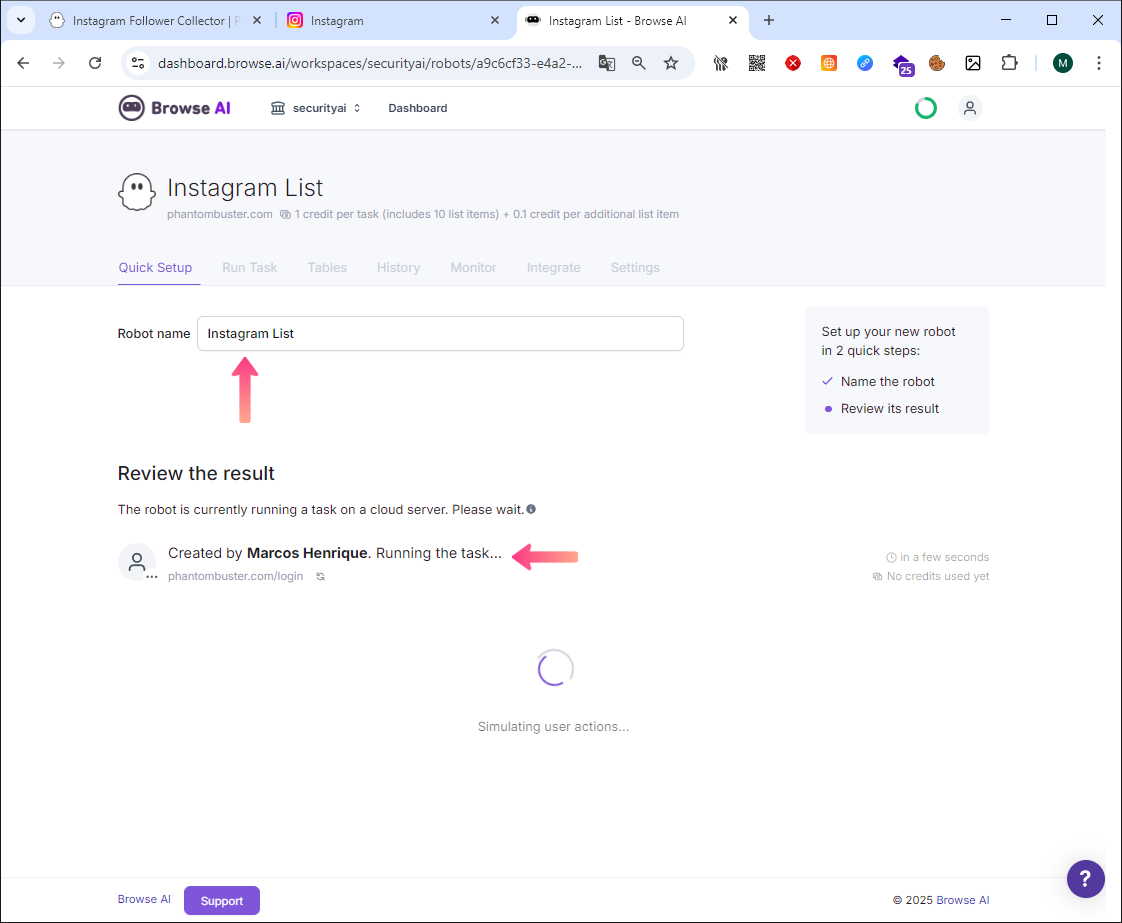This screenshot has width=1122, height=923.
Task: Click the Browse AI logo in header
Action: pyautogui.click(x=175, y=108)
